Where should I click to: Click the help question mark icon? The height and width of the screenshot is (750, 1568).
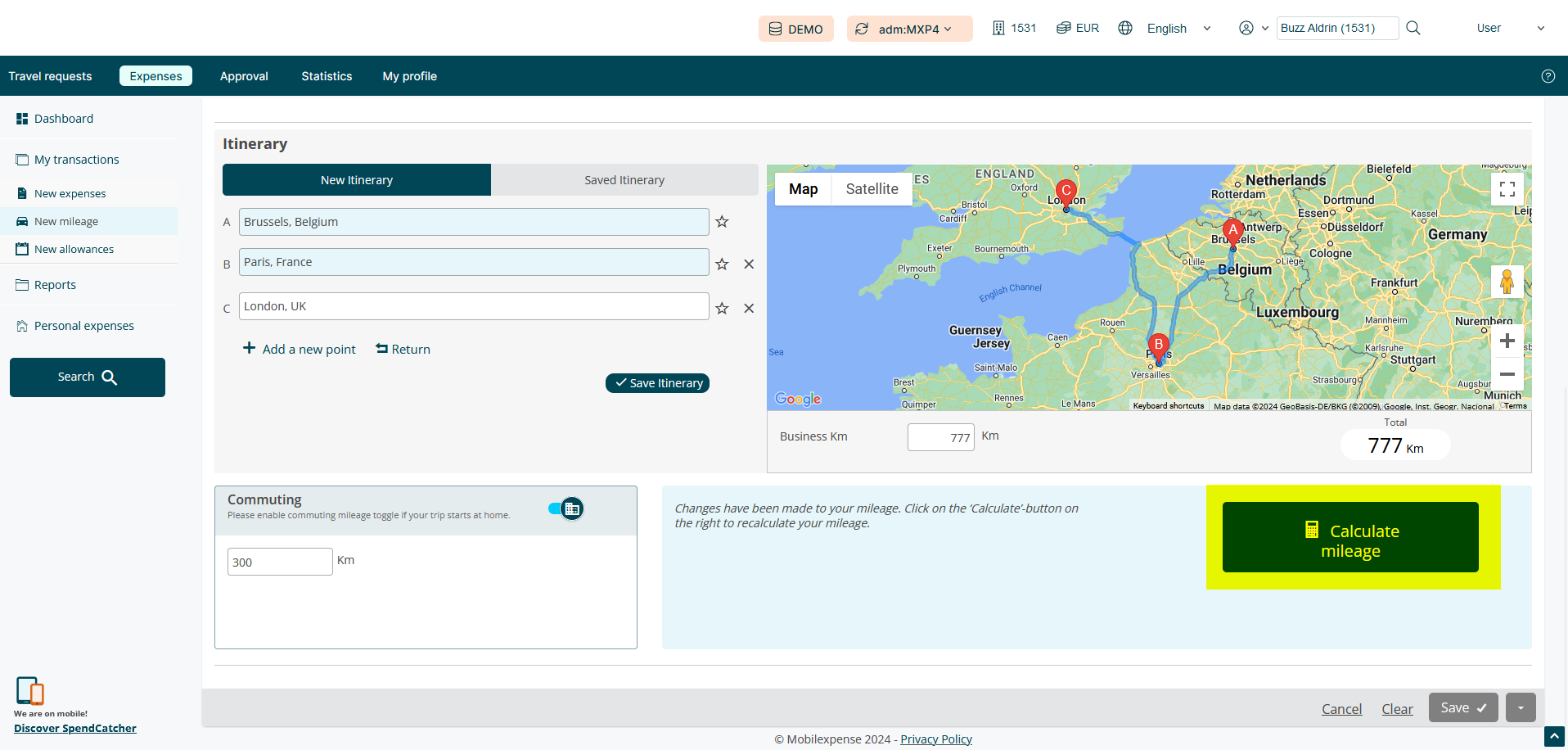point(1548,76)
